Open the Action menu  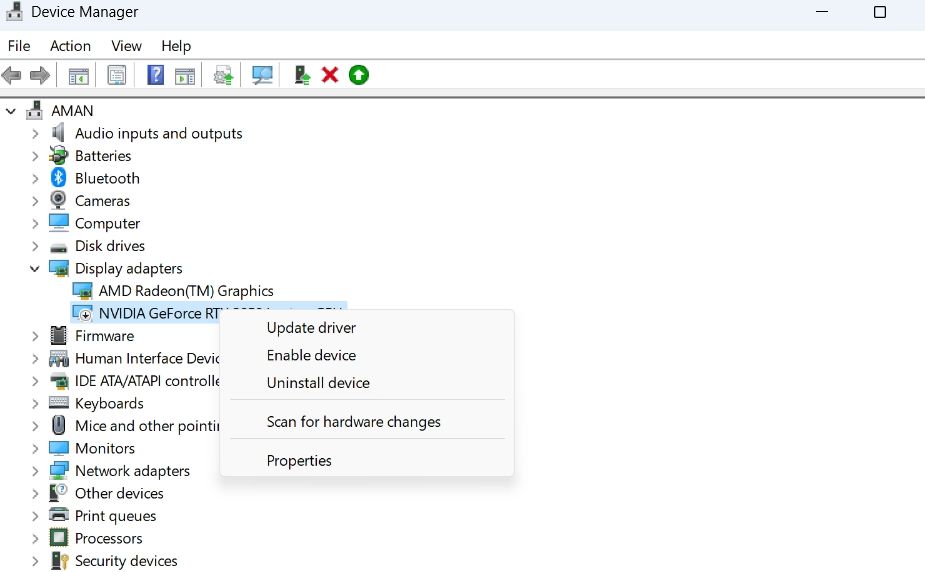click(x=70, y=46)
